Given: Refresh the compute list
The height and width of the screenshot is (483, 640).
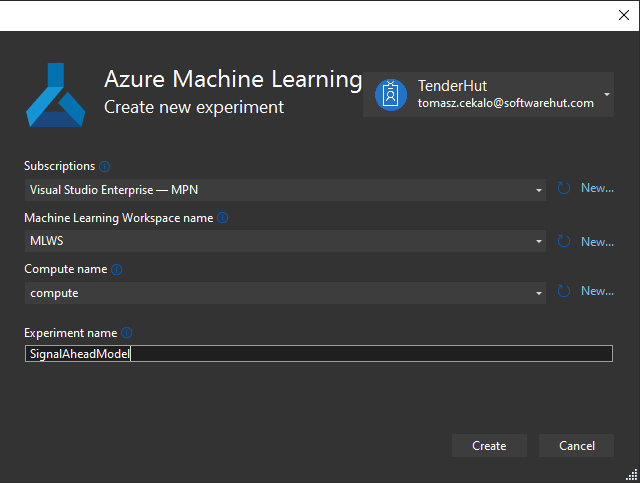Looking at the screenshot, I should 564,291.
